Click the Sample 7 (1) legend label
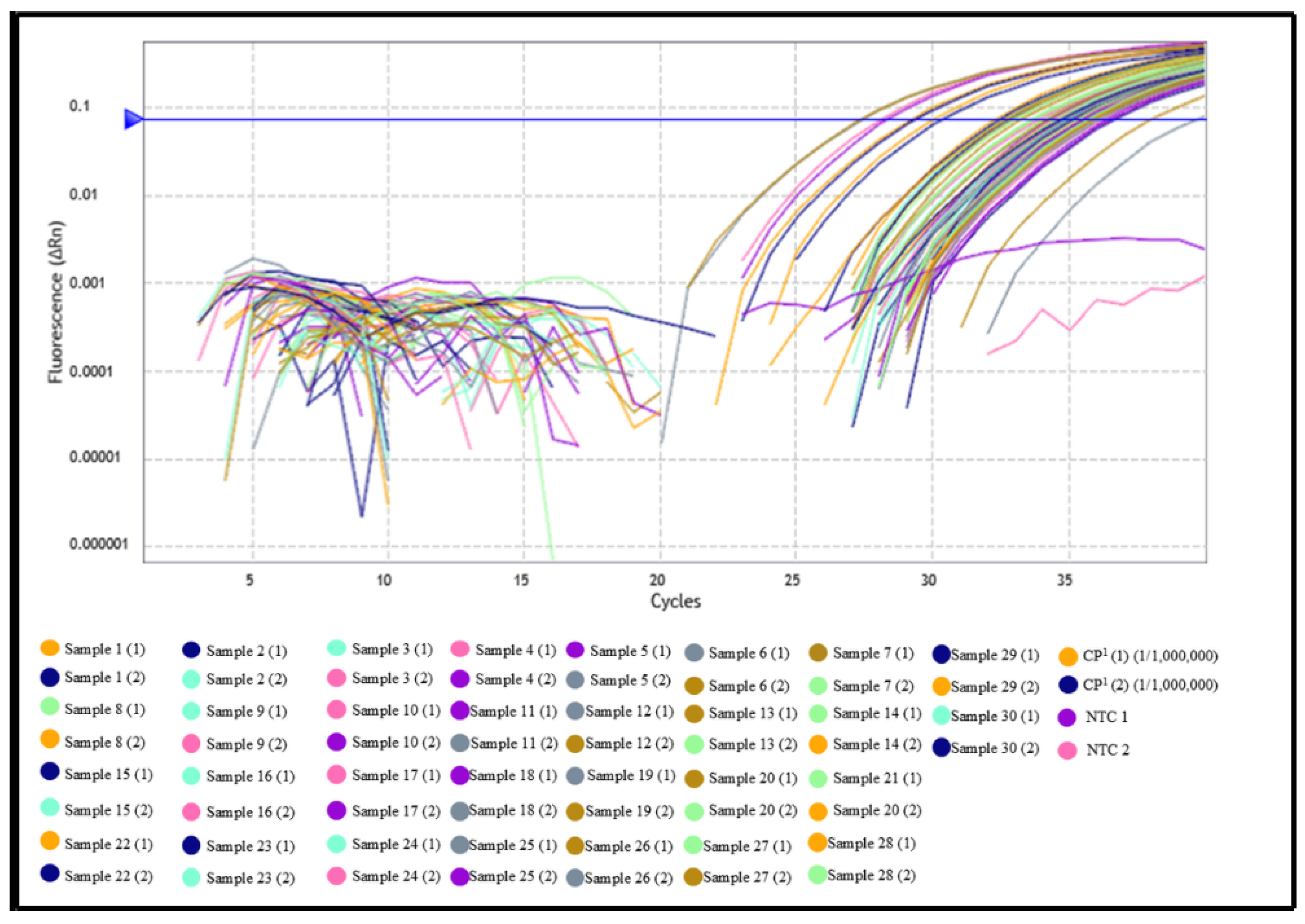 (873, 653)
